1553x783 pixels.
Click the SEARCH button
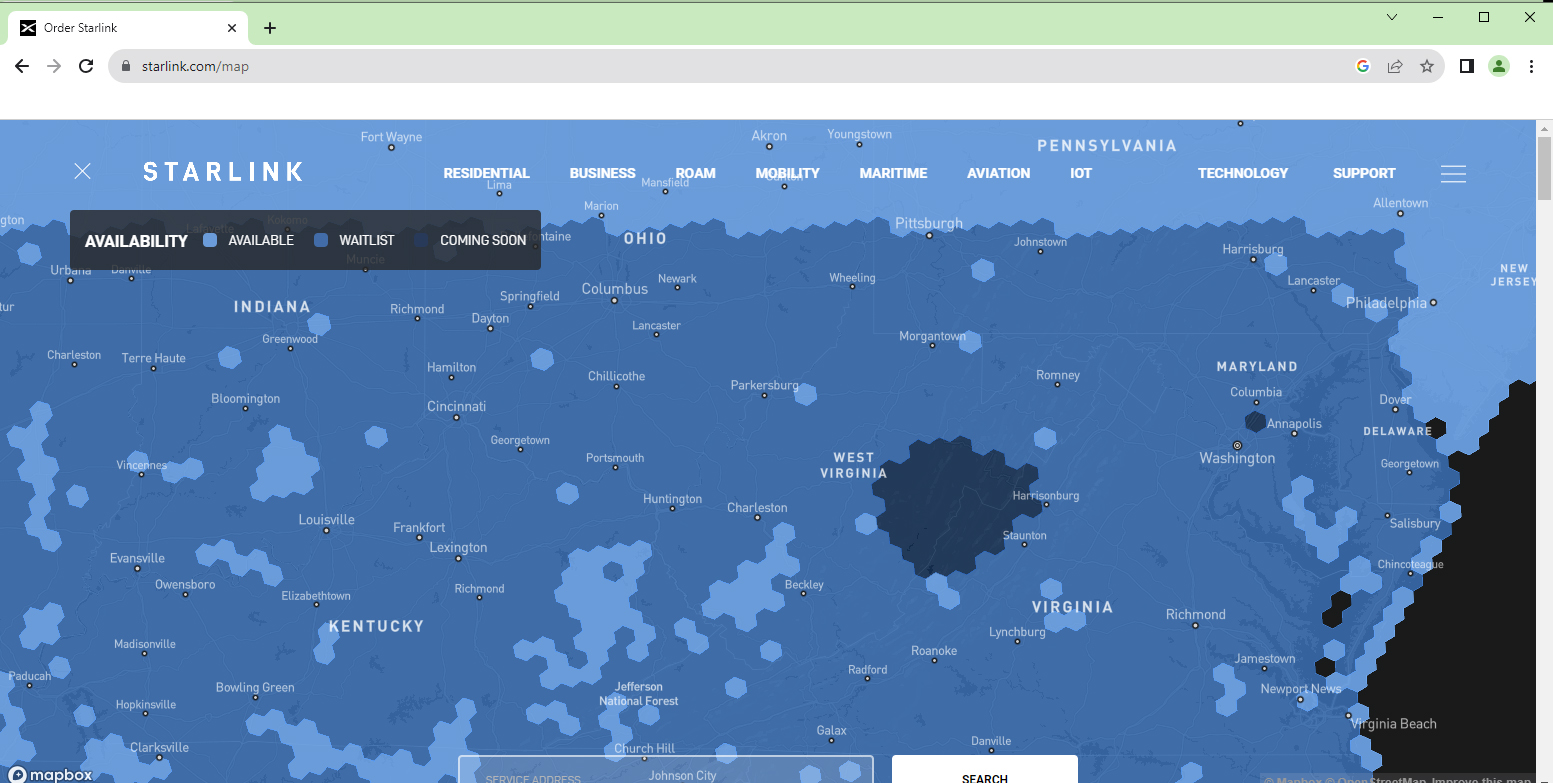coord(985,769)
